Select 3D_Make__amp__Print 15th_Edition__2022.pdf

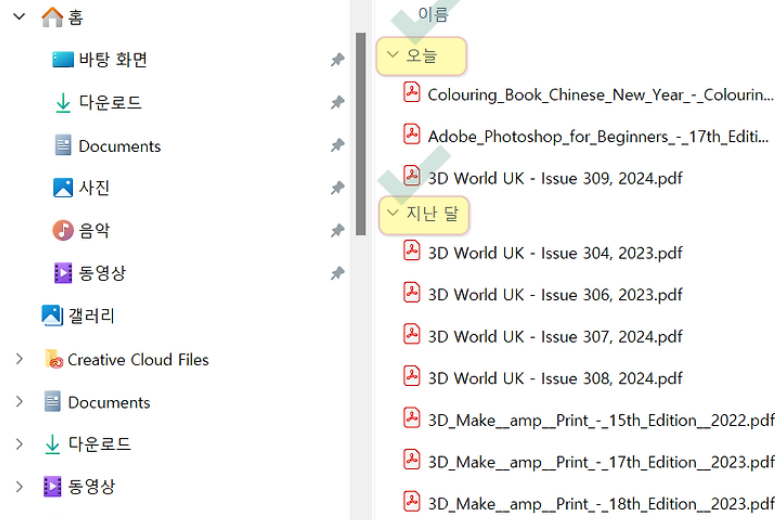(x=602, y=420)
